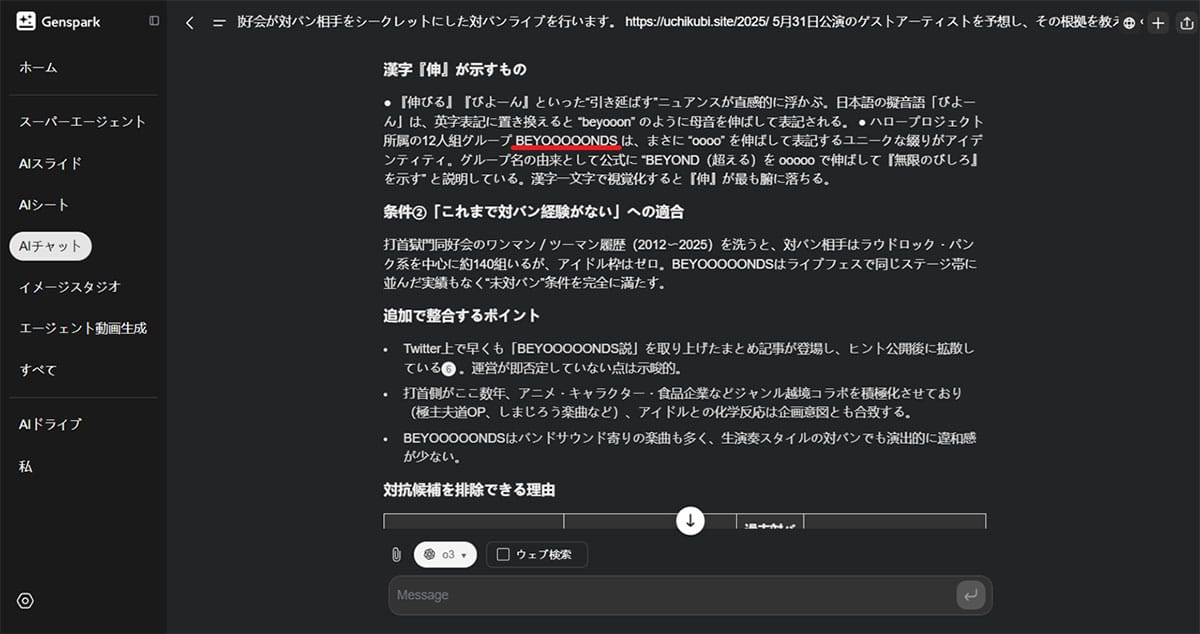Select スーパーエージェント in the sidebar
This screenshot has width=1200, height=634.
click(82, 122)
